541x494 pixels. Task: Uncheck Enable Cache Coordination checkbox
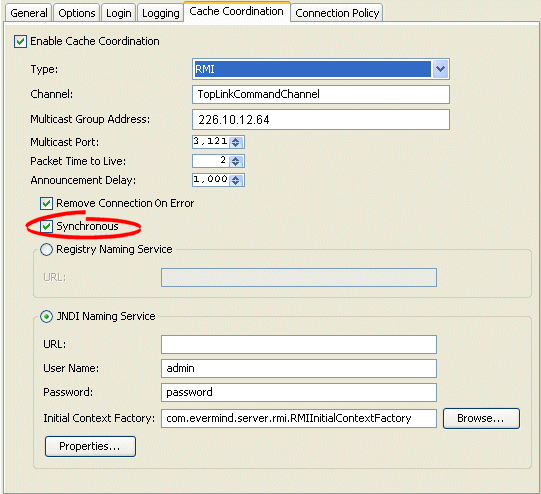20,41
